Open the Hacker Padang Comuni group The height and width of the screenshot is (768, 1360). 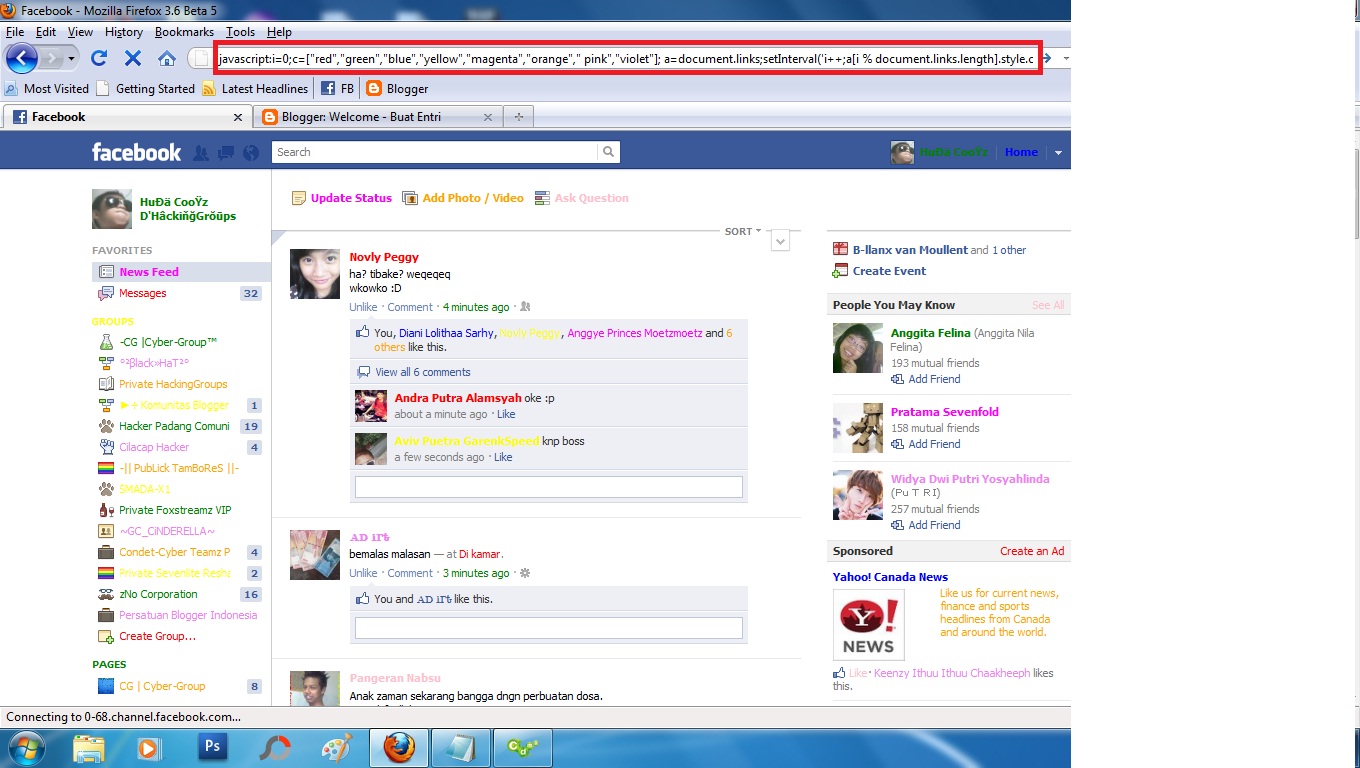[174, 426]
